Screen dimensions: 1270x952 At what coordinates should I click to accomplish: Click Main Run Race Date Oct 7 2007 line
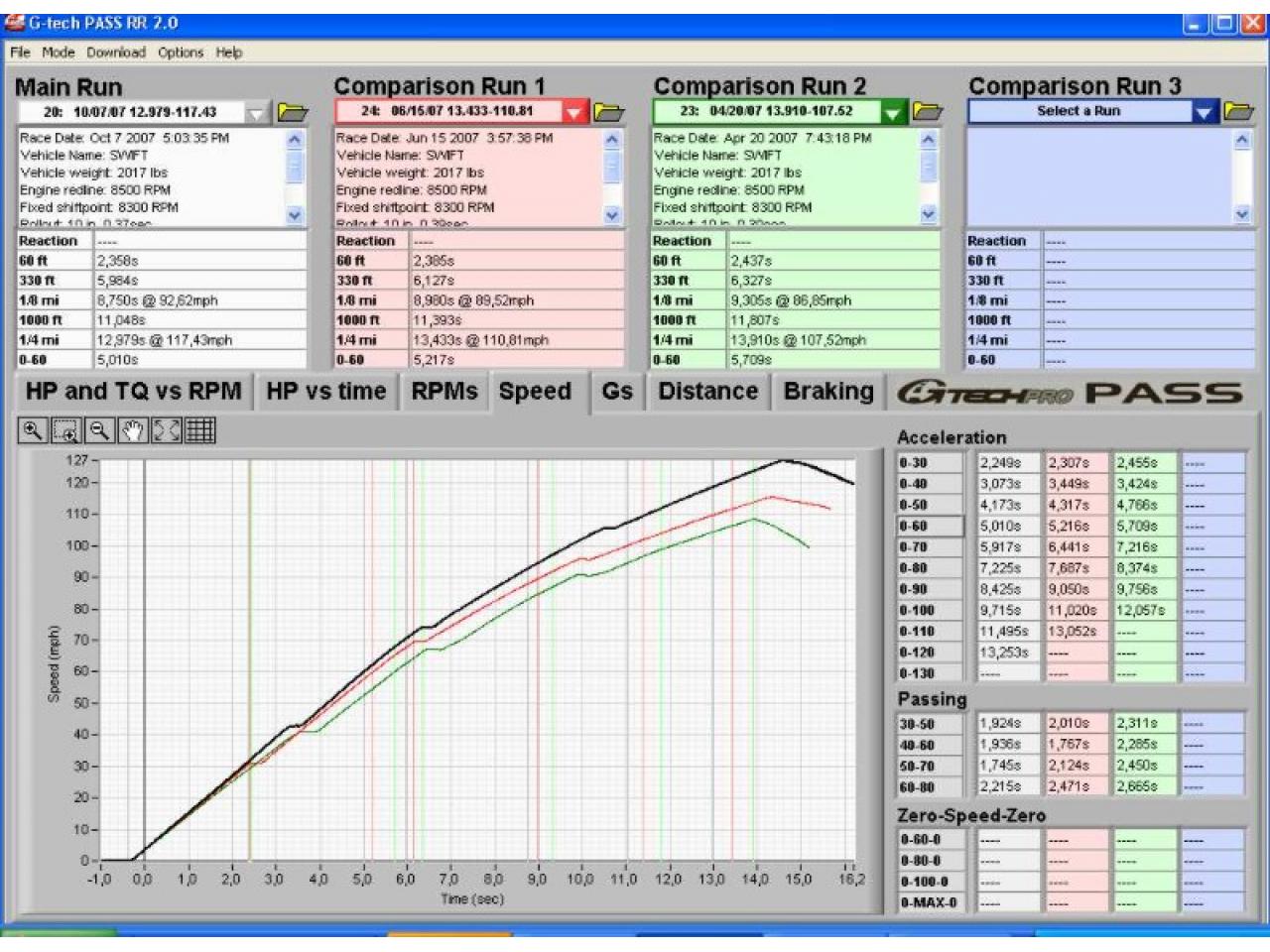click(124, 139)
